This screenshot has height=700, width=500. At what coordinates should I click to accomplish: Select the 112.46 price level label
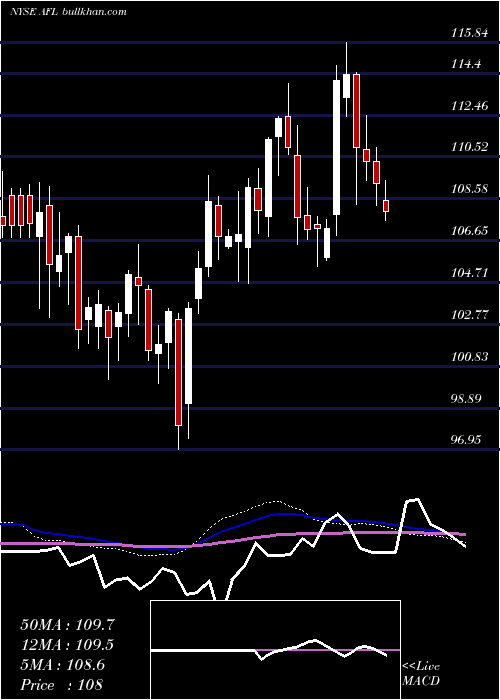(x=470, y=106)
